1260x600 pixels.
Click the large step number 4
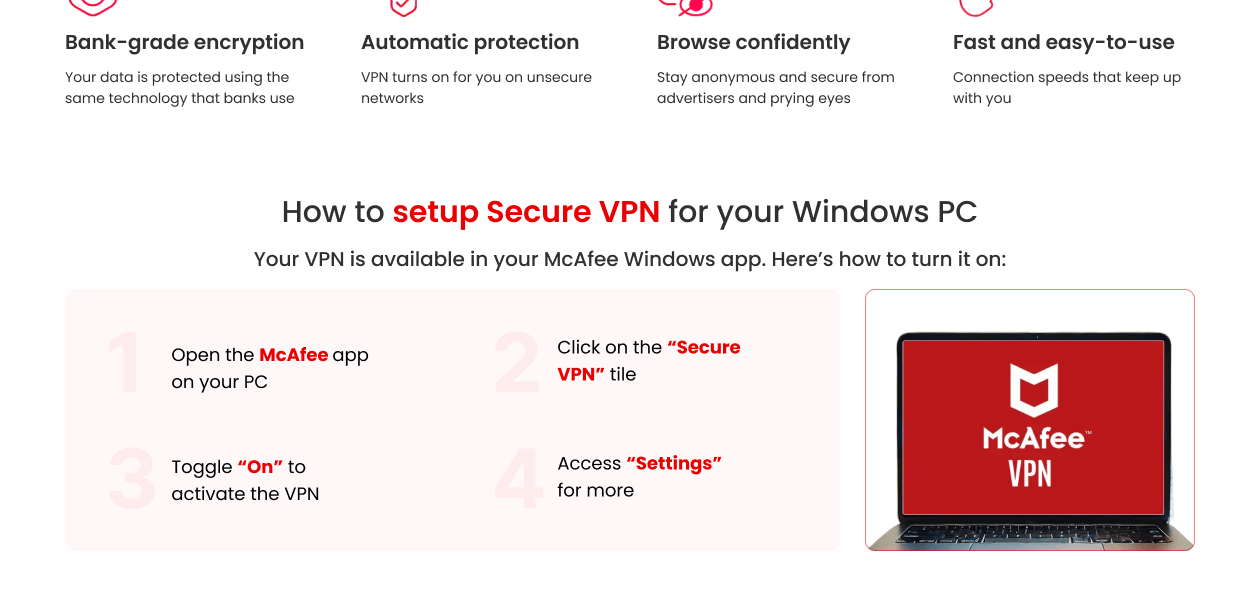pyautogui.click(x=519, y=478)
